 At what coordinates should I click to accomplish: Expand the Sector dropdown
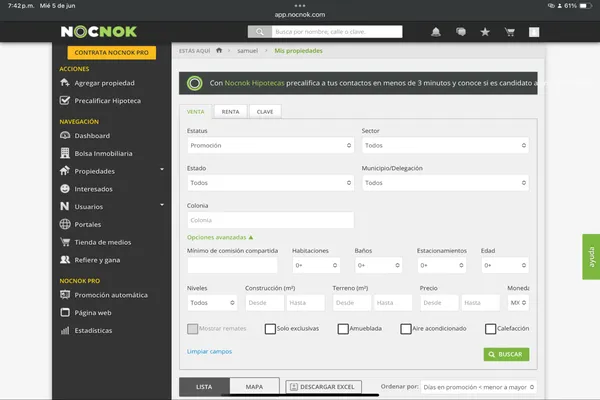(444, 145)
